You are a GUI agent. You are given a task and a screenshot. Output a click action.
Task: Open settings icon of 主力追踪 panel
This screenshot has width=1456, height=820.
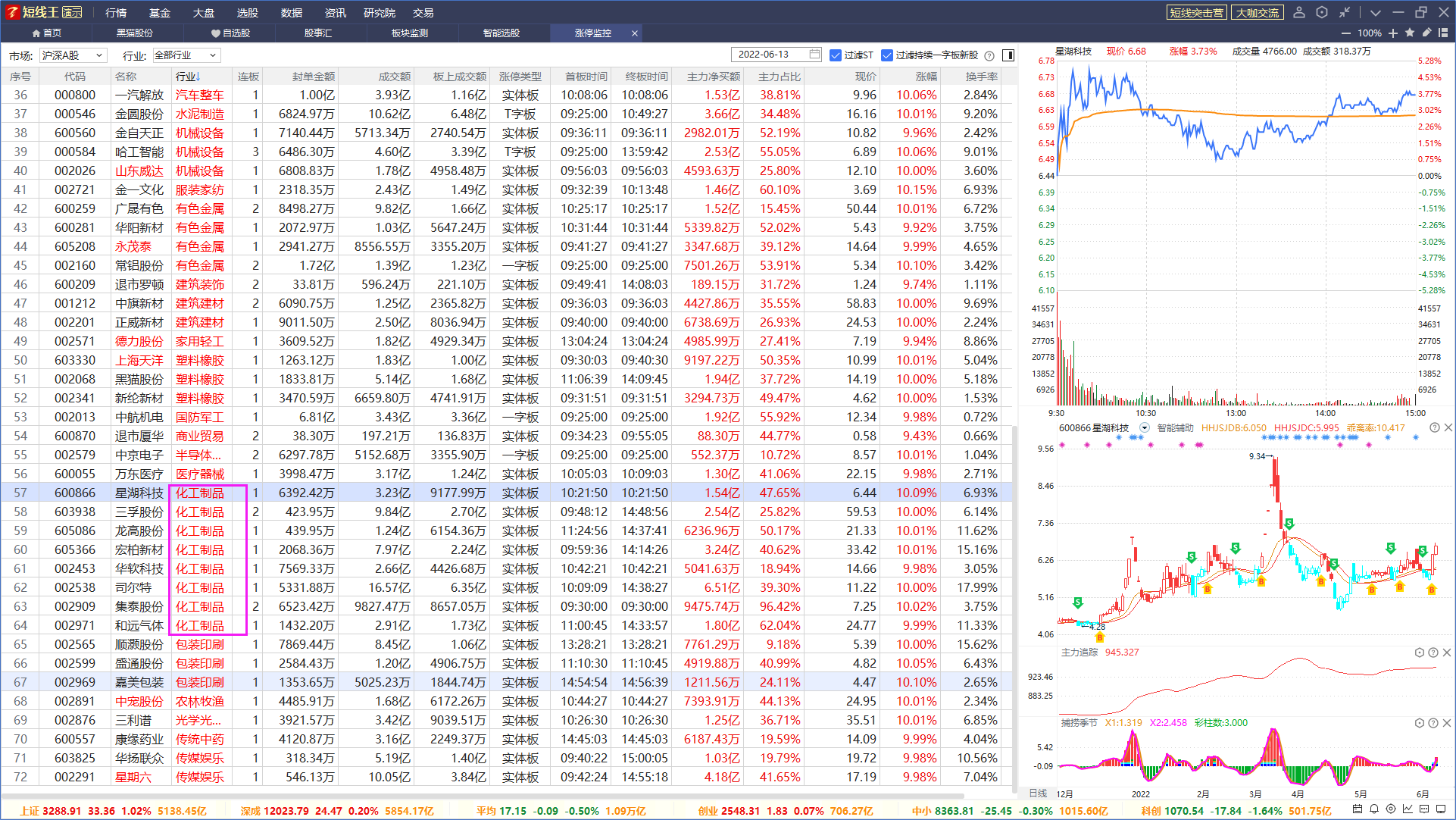(1420, 653)
